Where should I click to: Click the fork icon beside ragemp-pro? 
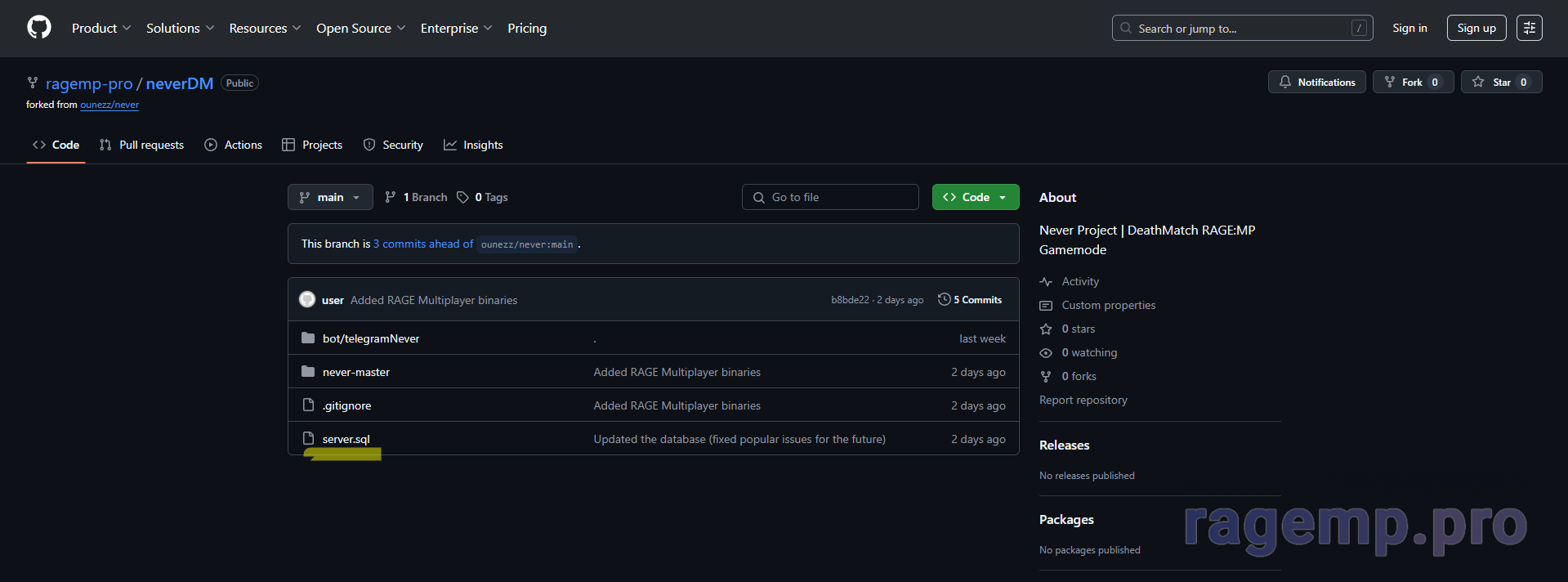click(x=33, y=83)
